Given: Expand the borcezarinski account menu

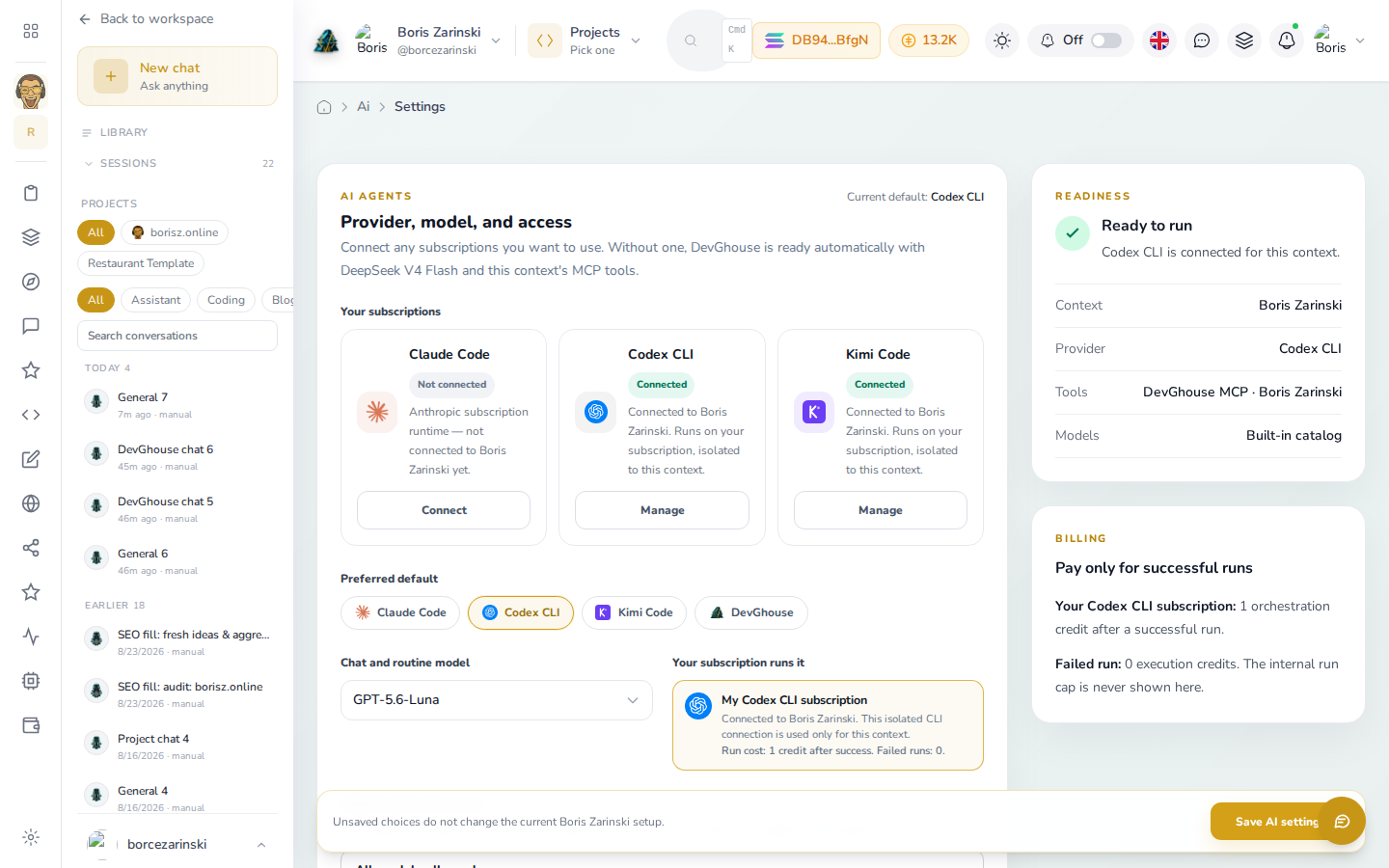Looking at the screenshot, I should pos(177,844).
